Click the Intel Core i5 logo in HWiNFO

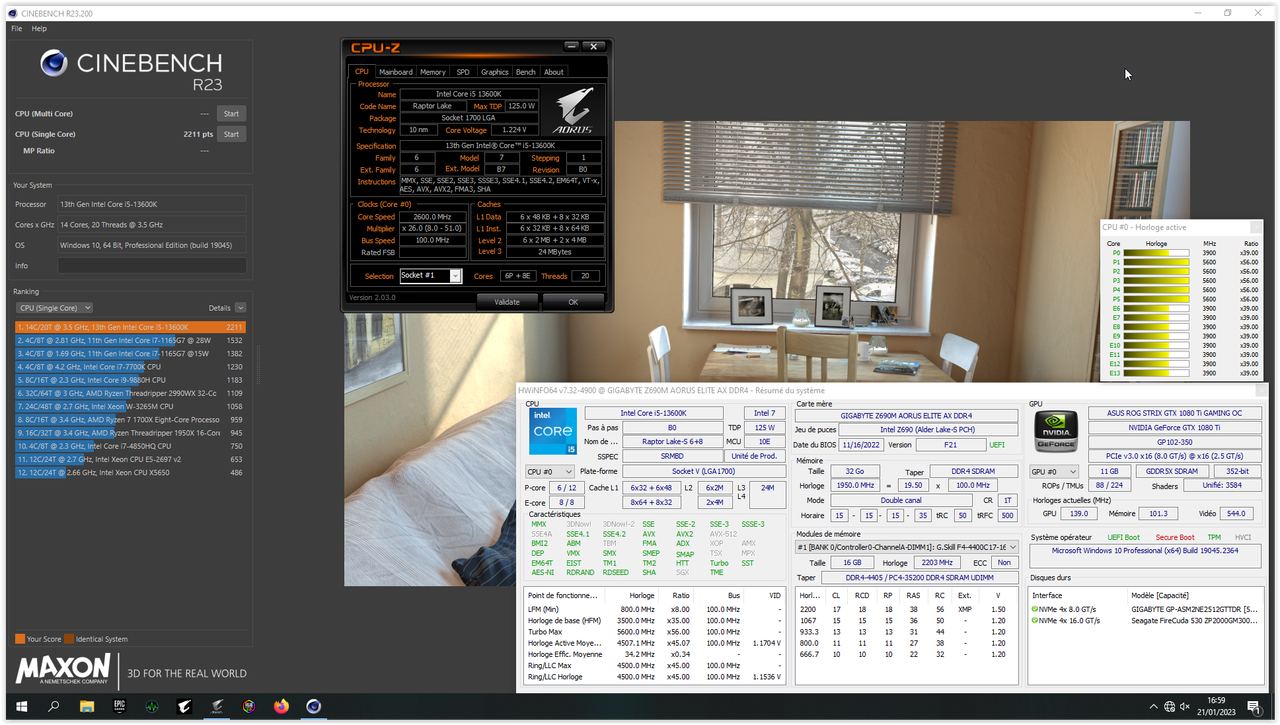pos(553,431)
